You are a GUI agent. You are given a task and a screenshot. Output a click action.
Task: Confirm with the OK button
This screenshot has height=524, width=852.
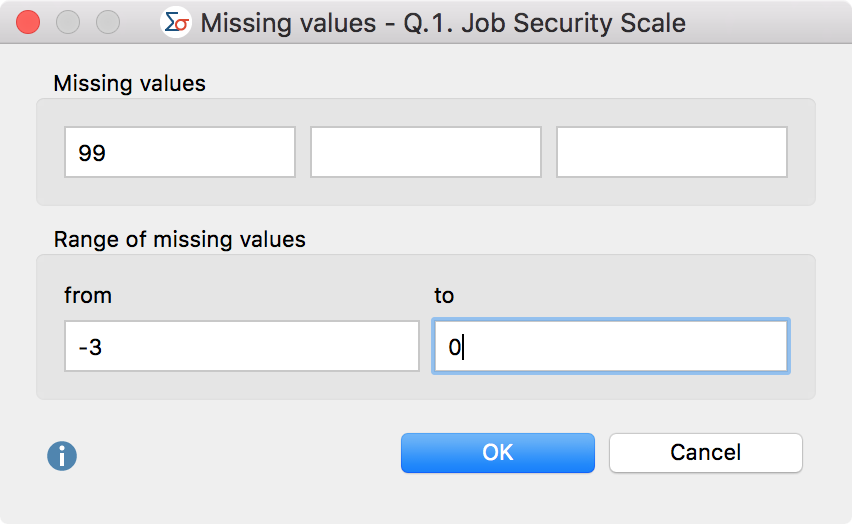click(x=498, y=452)
